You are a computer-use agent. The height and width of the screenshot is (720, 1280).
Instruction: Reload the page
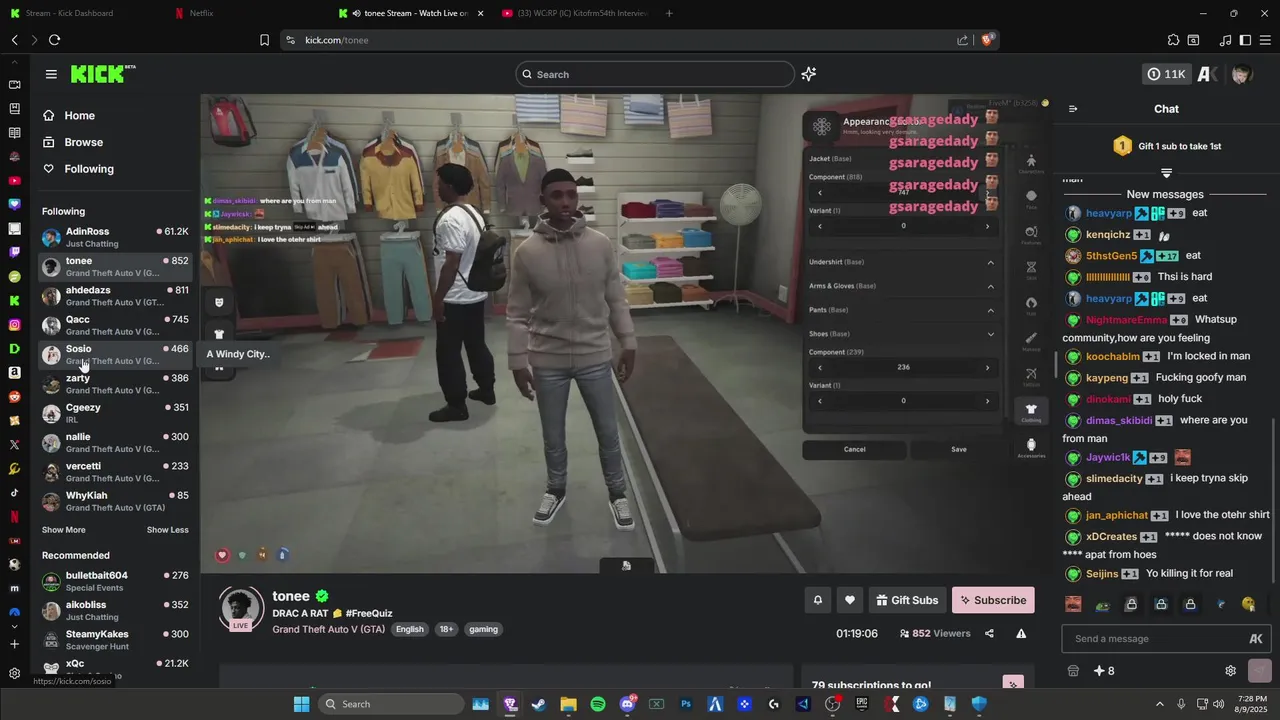click(x=54, y=40)
